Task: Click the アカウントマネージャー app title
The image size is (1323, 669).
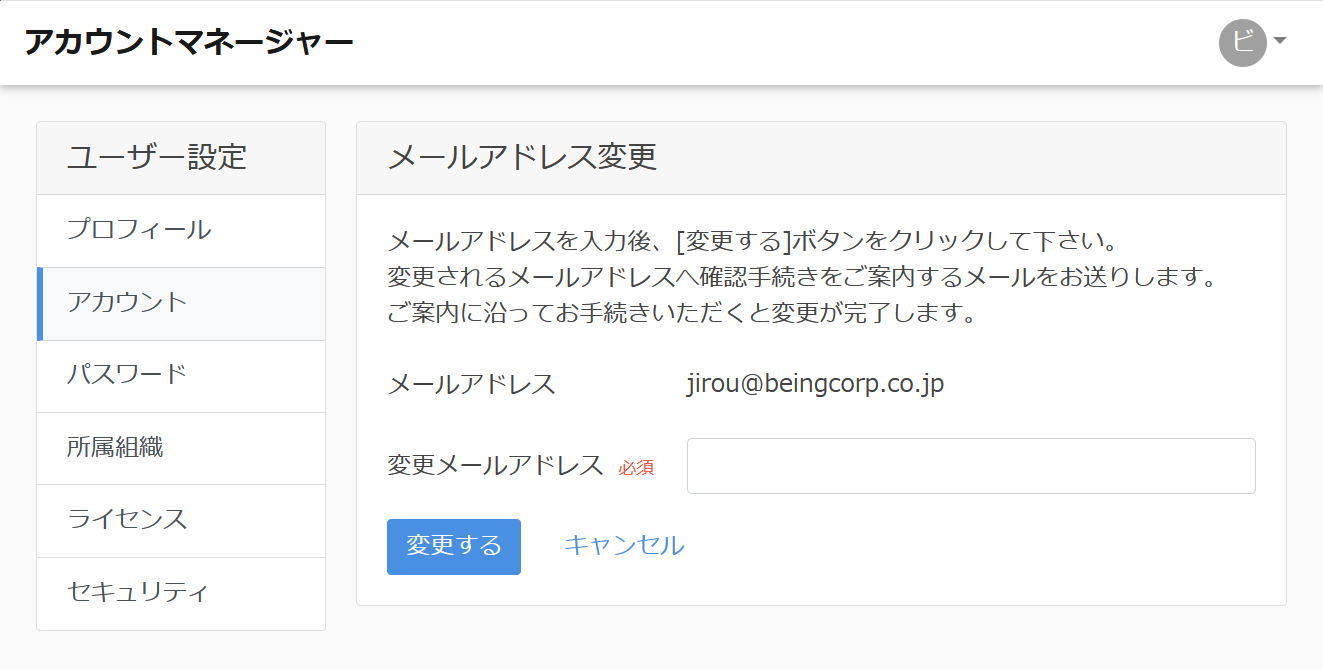Action: (x=188, y=42)
